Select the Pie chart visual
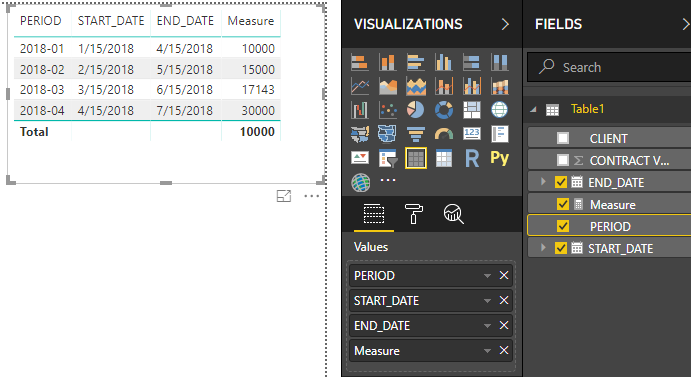The height and width of the screenshot is (377, 691). coord(416,110)
